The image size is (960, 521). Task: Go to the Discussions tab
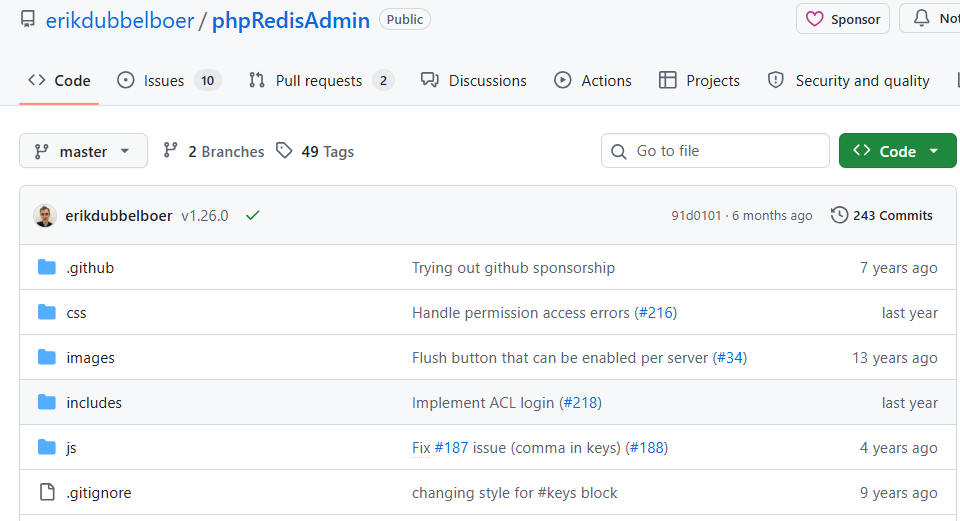point(473,81)
